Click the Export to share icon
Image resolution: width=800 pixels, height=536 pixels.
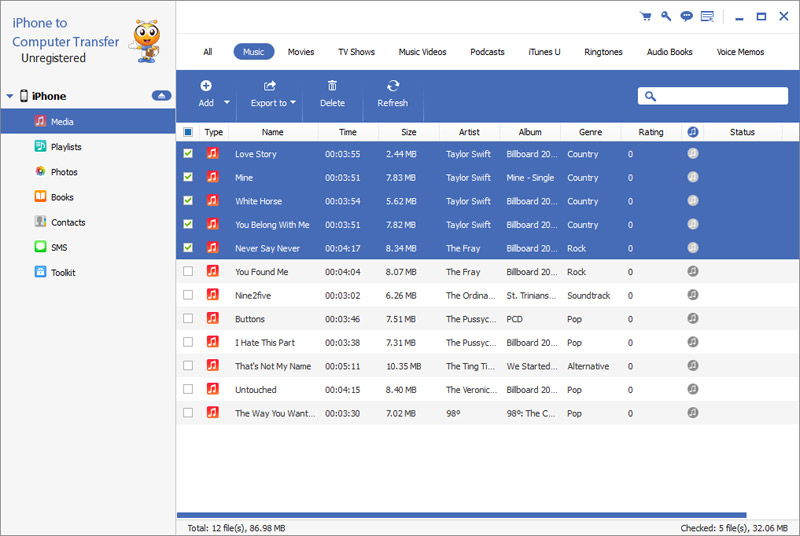tap(269, 86)
